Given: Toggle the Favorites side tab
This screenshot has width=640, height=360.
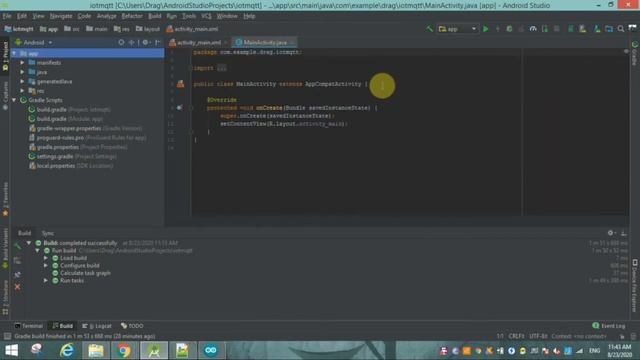Looking at the screenshot, I should click(x=5, y=199).
